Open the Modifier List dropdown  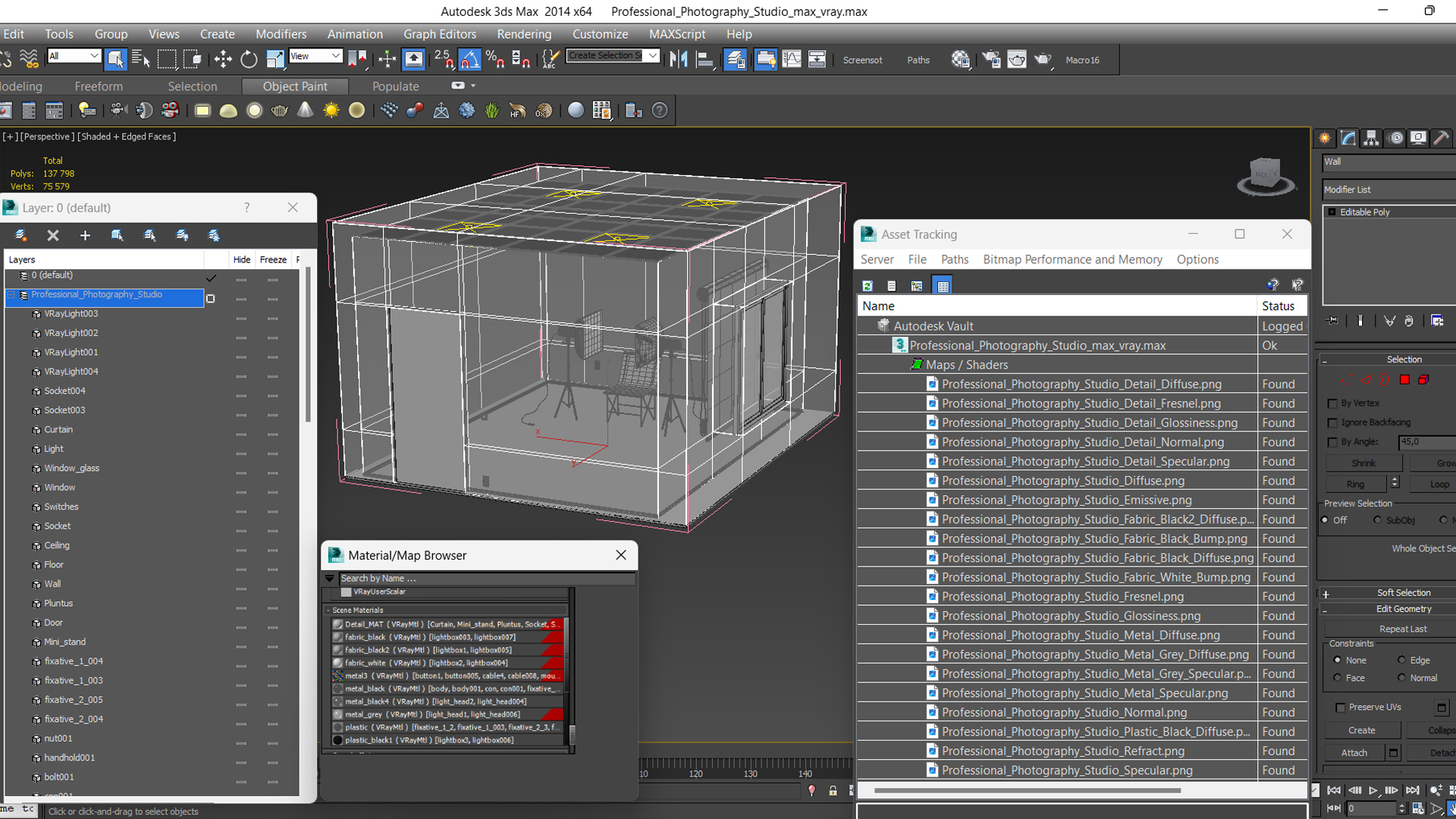click(1389, 190)
